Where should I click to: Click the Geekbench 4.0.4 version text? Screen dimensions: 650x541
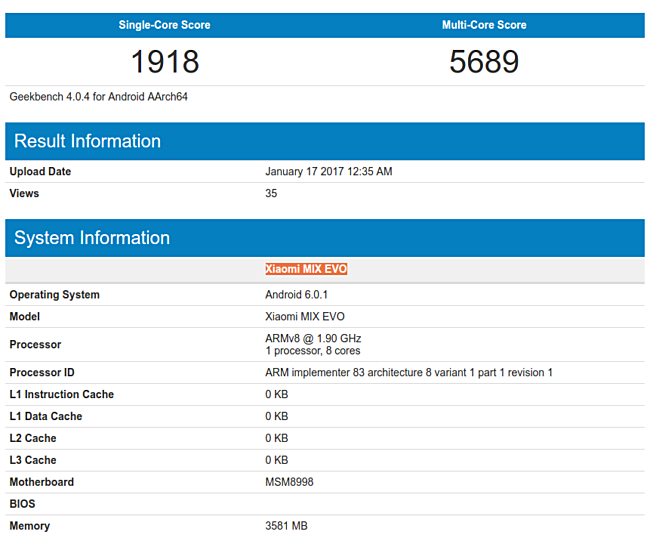99,97
